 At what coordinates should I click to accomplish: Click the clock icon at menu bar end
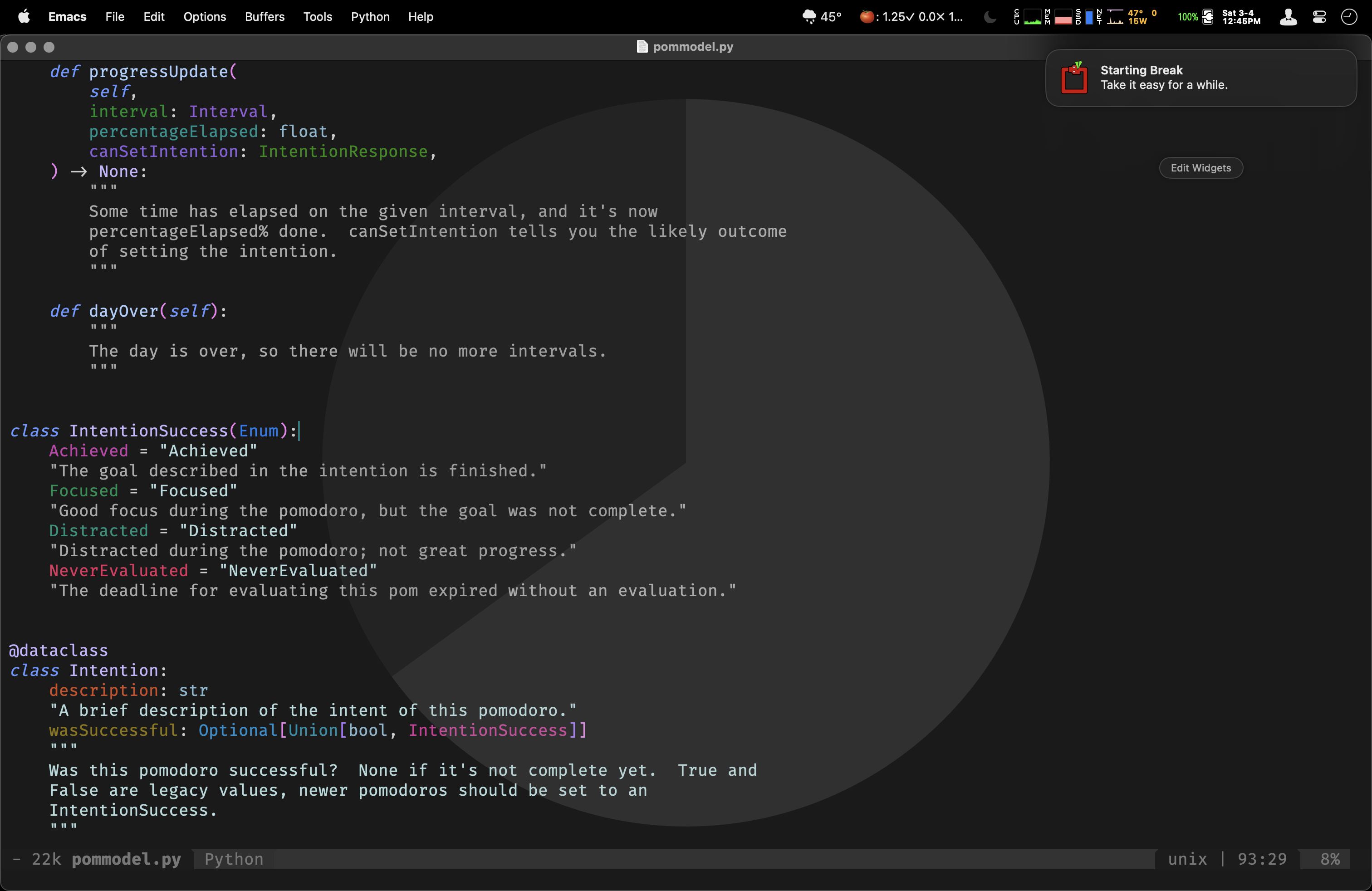[1349, 17]
